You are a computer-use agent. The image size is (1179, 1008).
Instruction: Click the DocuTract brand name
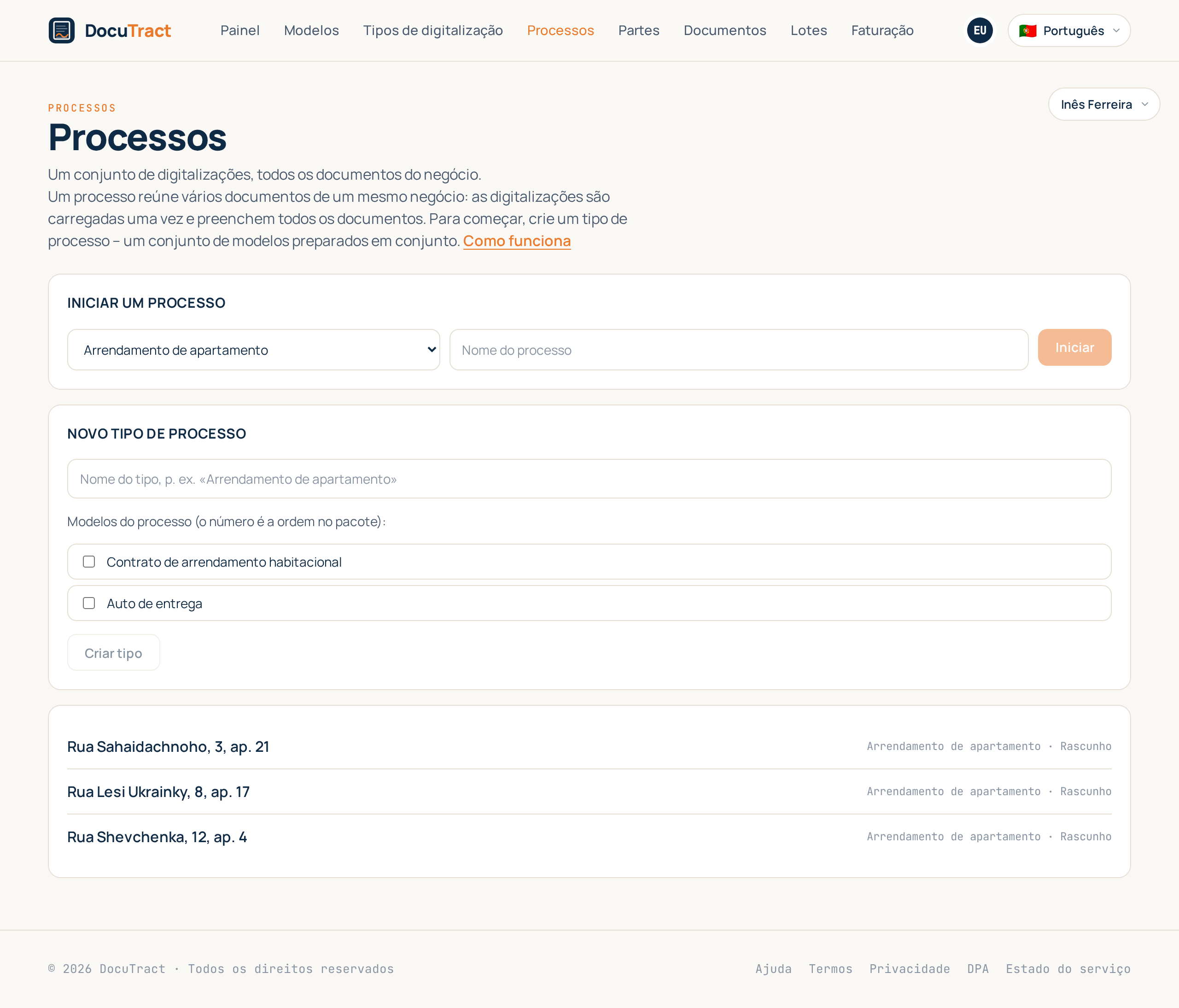click(128, 30)
